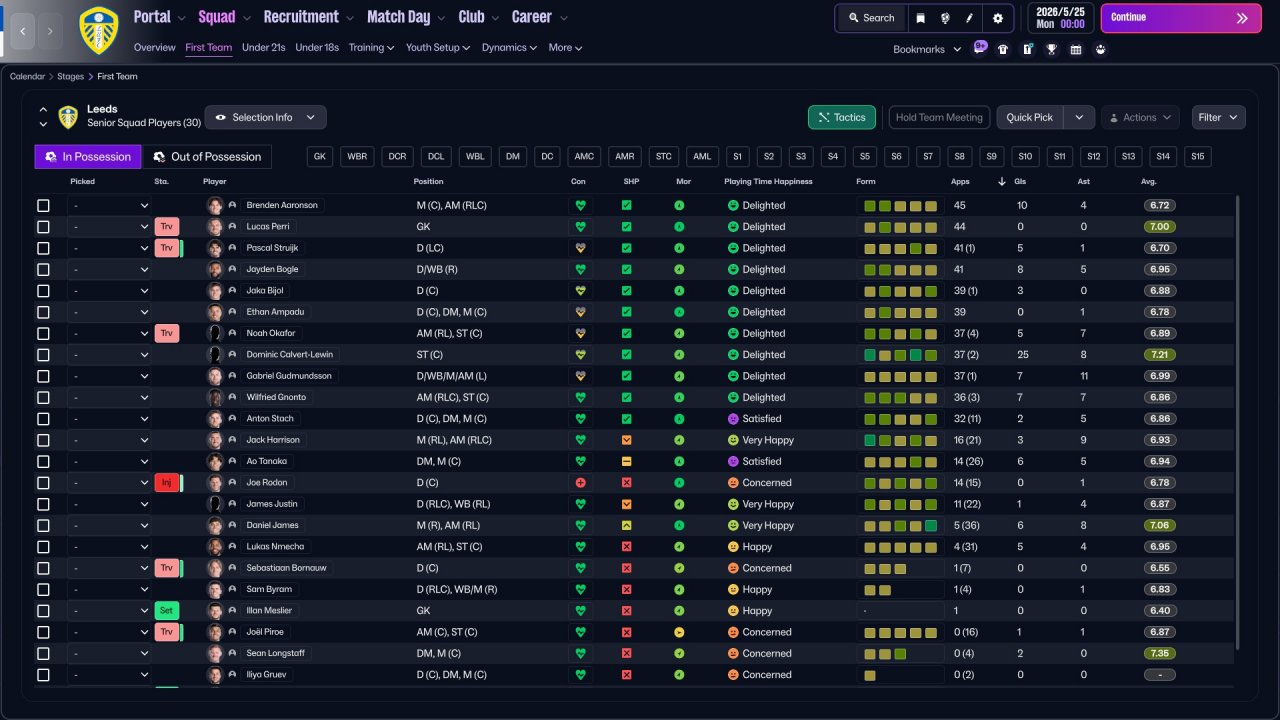This screenshot has height=720, width=1280.
Task: Click the Tactics button
Action: [x=841, y=117]
